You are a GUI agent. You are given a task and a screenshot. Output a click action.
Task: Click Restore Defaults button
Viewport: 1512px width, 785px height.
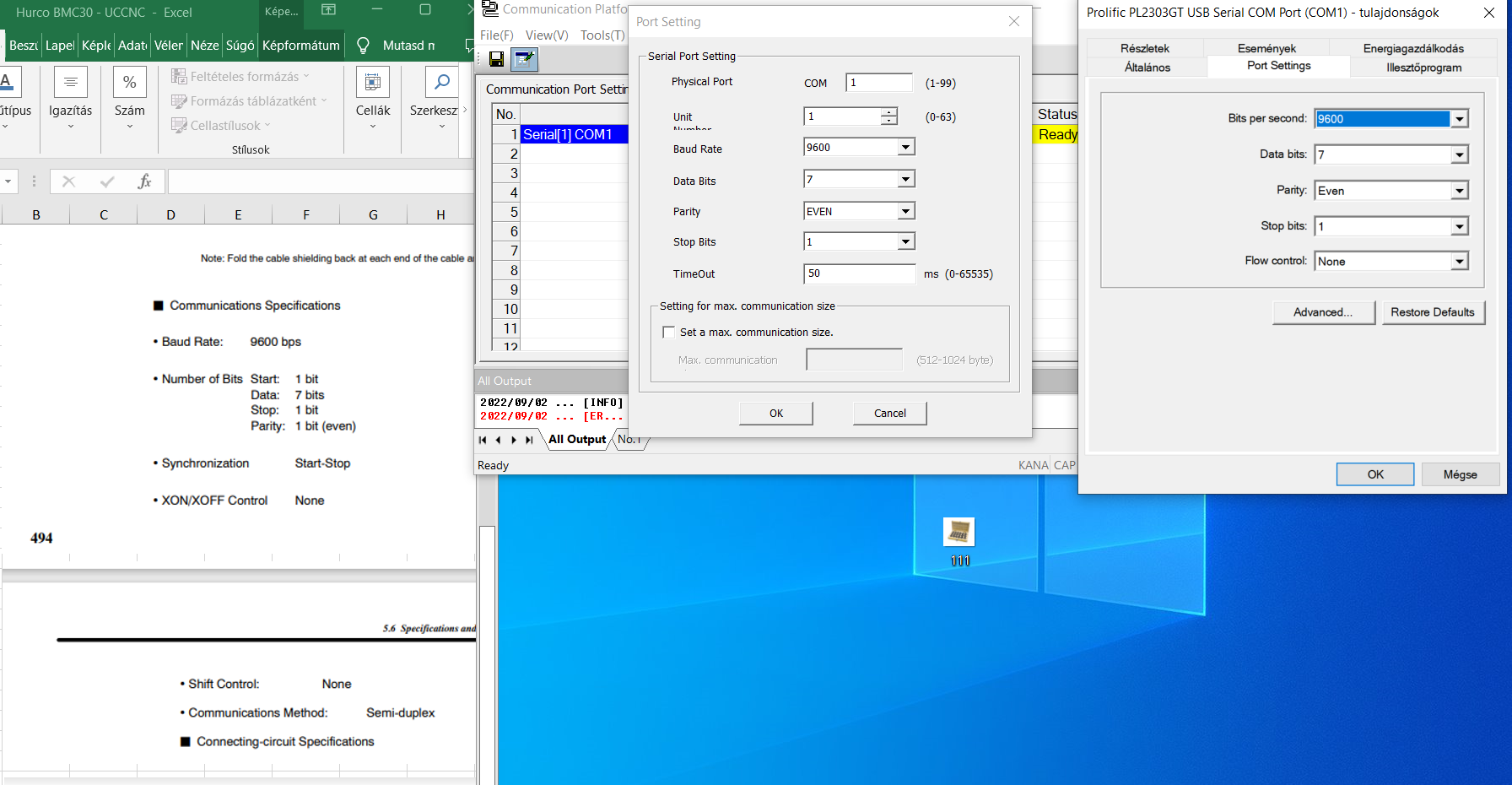1433,312
